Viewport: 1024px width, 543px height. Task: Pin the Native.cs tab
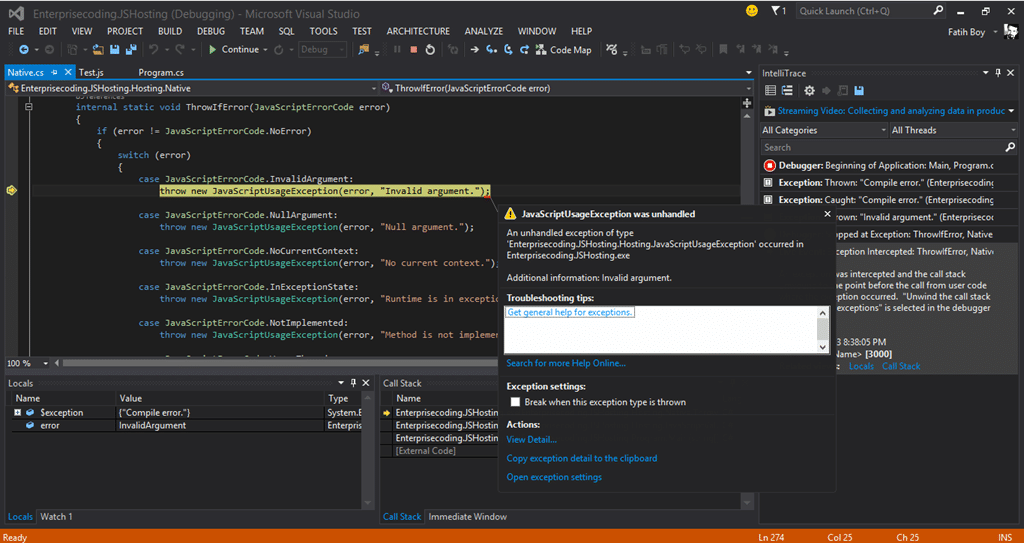pyautogui.click(x=55, y=73)
